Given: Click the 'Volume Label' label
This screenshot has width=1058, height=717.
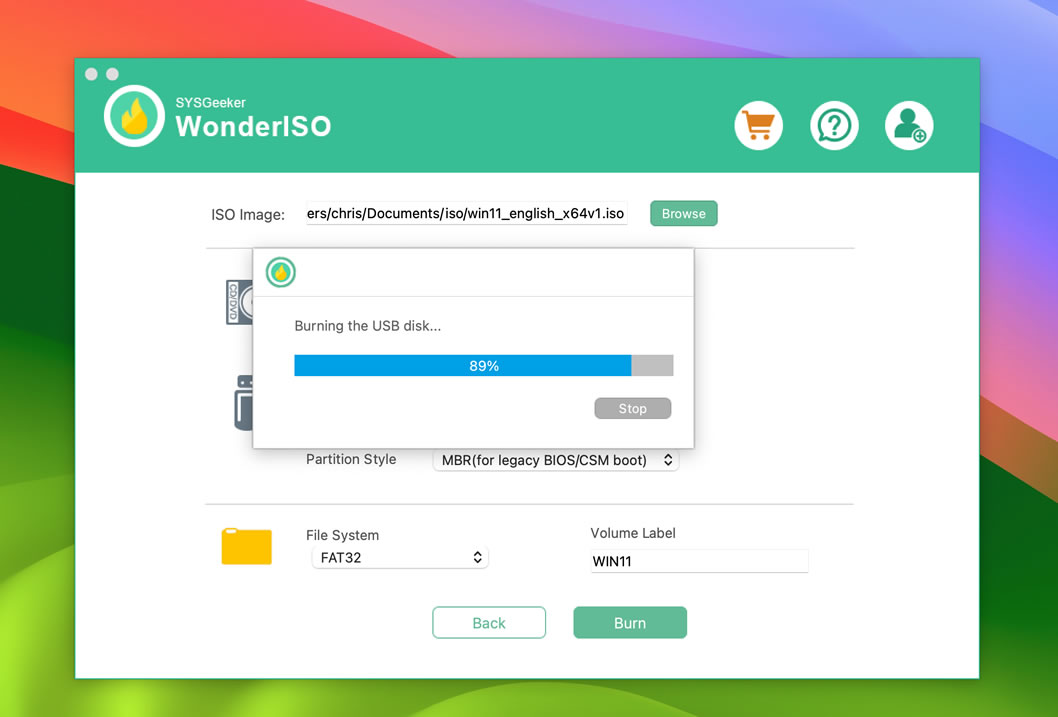Looking at the screenshot, I should point(632,533).
